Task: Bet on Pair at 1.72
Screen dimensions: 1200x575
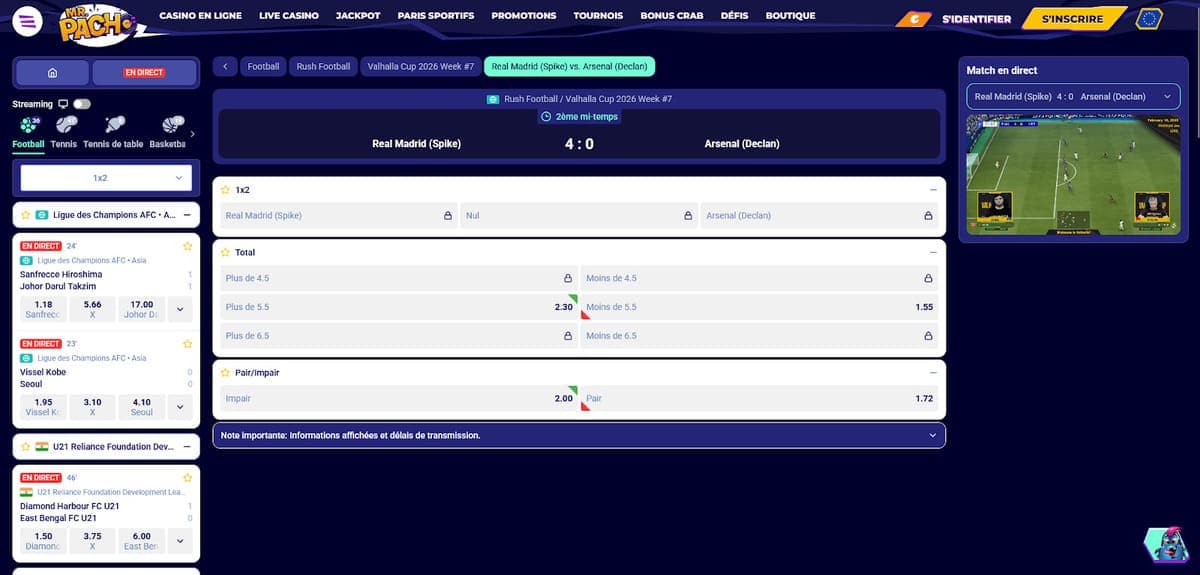Action: (760, 398)
